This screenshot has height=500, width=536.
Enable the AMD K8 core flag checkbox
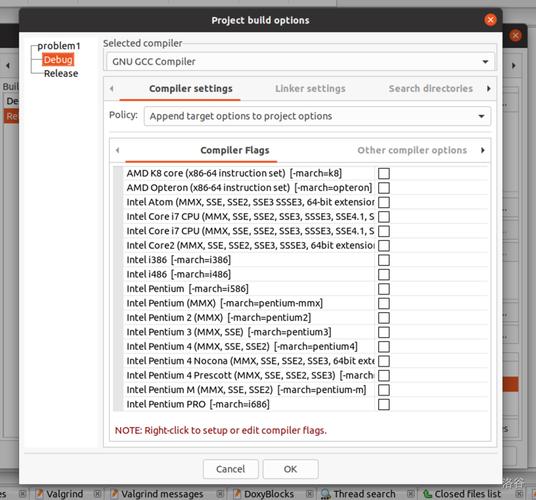(x=384, y=173)
